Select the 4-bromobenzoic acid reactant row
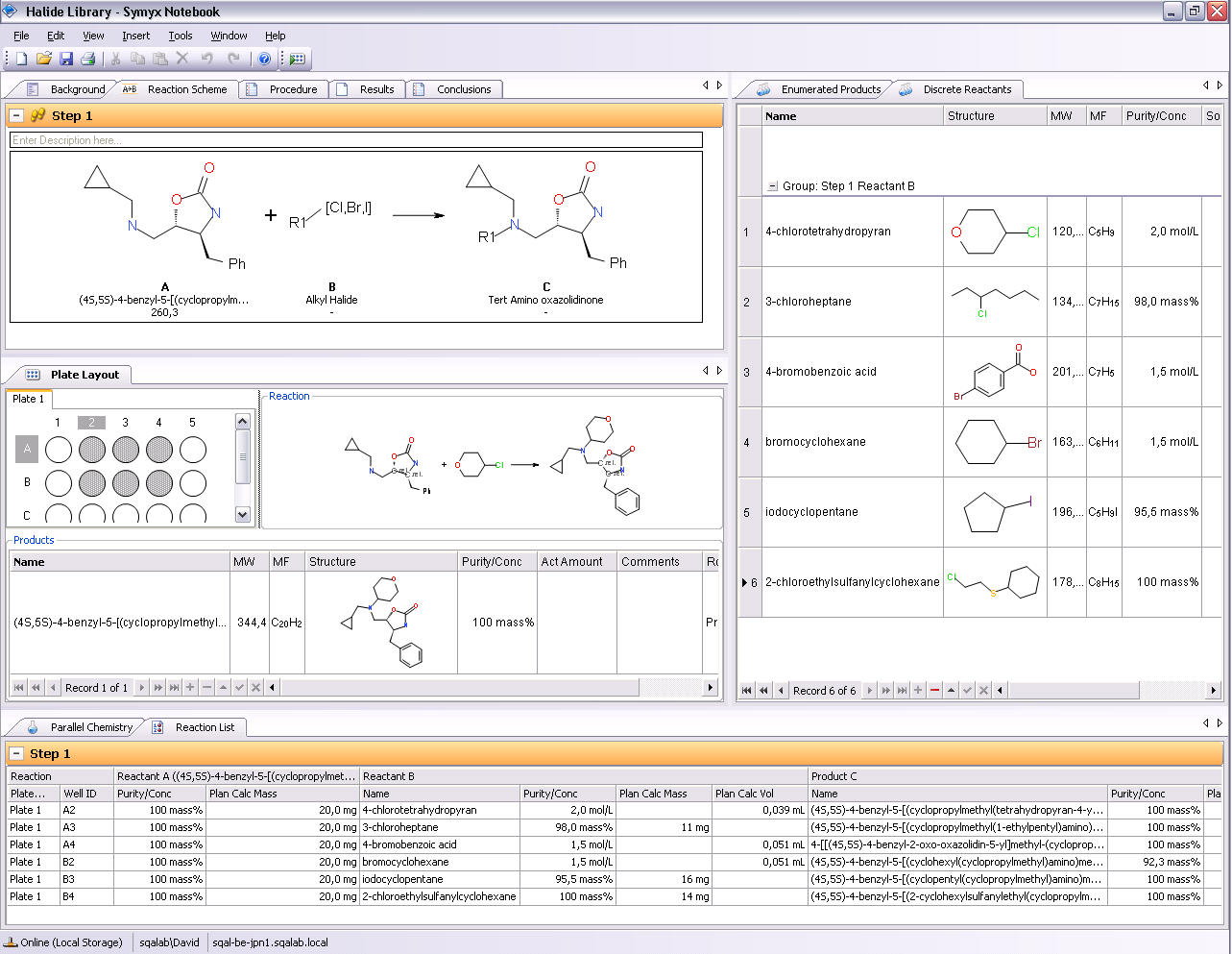This screenshot has height=954, width=1232. [979, 372]
